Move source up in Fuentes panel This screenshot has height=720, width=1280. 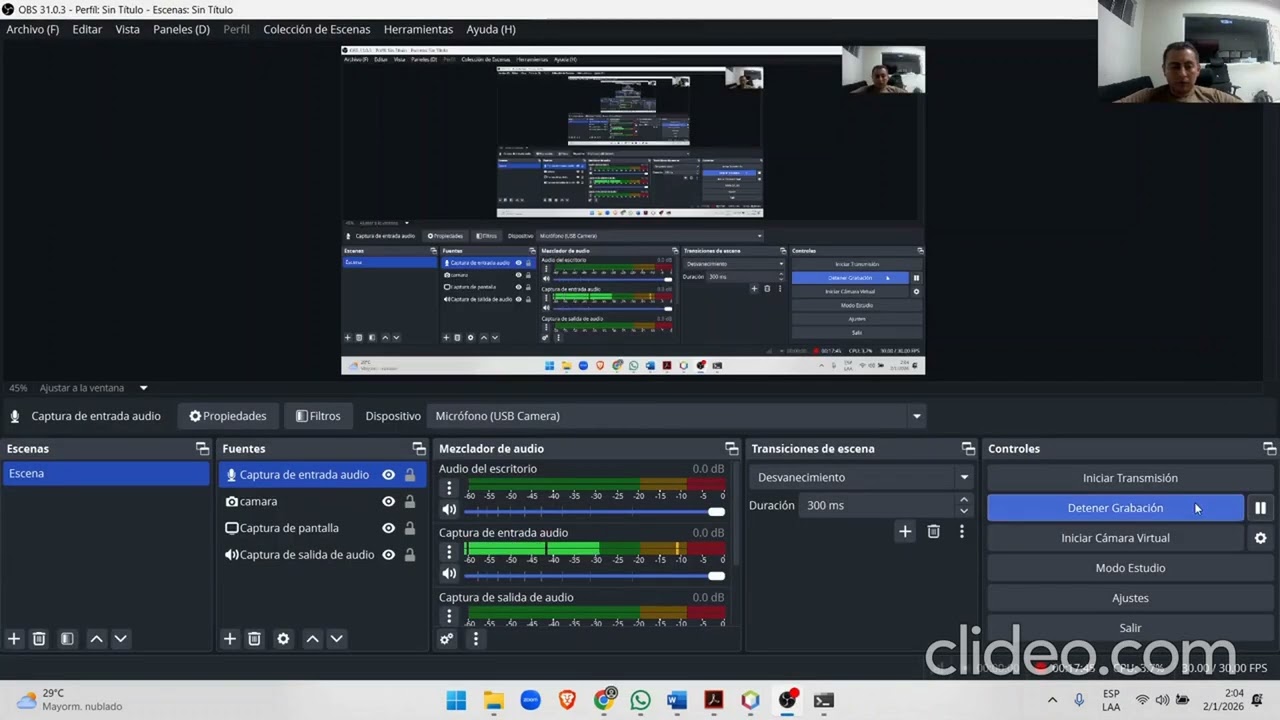(312, 639)
